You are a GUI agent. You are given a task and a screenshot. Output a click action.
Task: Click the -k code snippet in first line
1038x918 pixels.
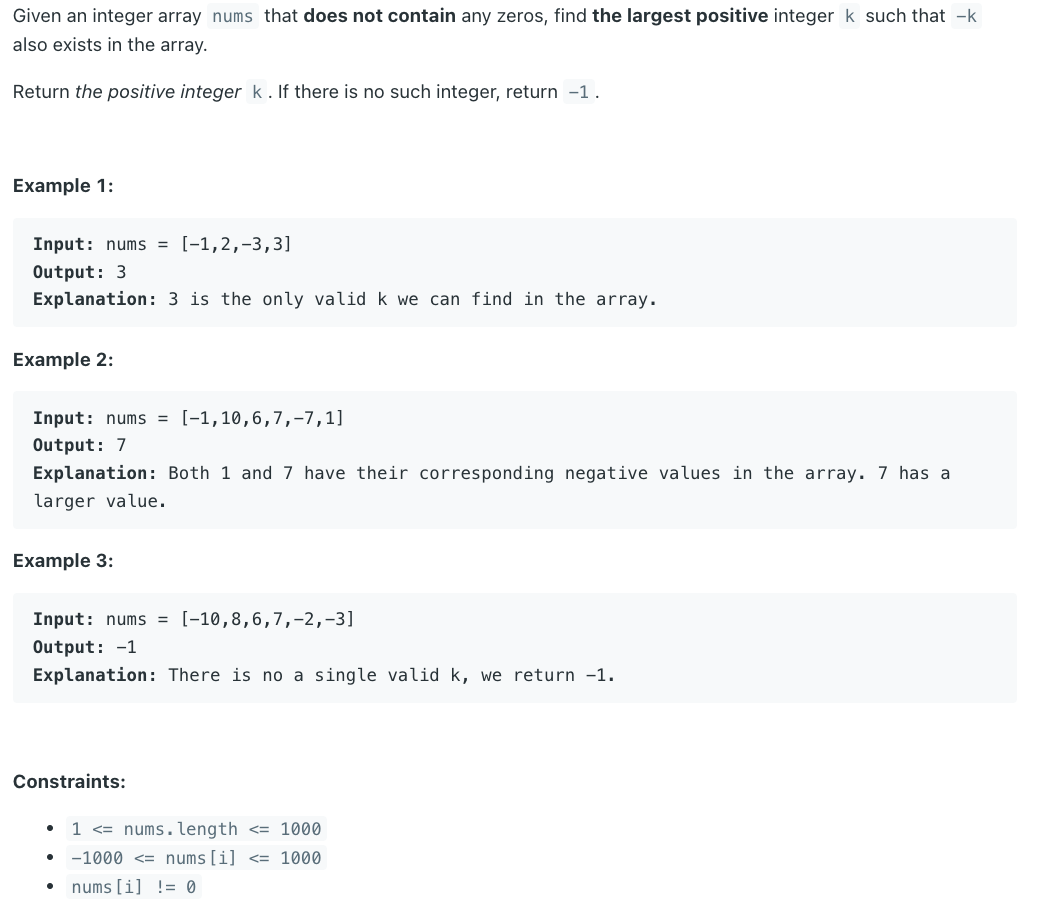pos(967,16)
